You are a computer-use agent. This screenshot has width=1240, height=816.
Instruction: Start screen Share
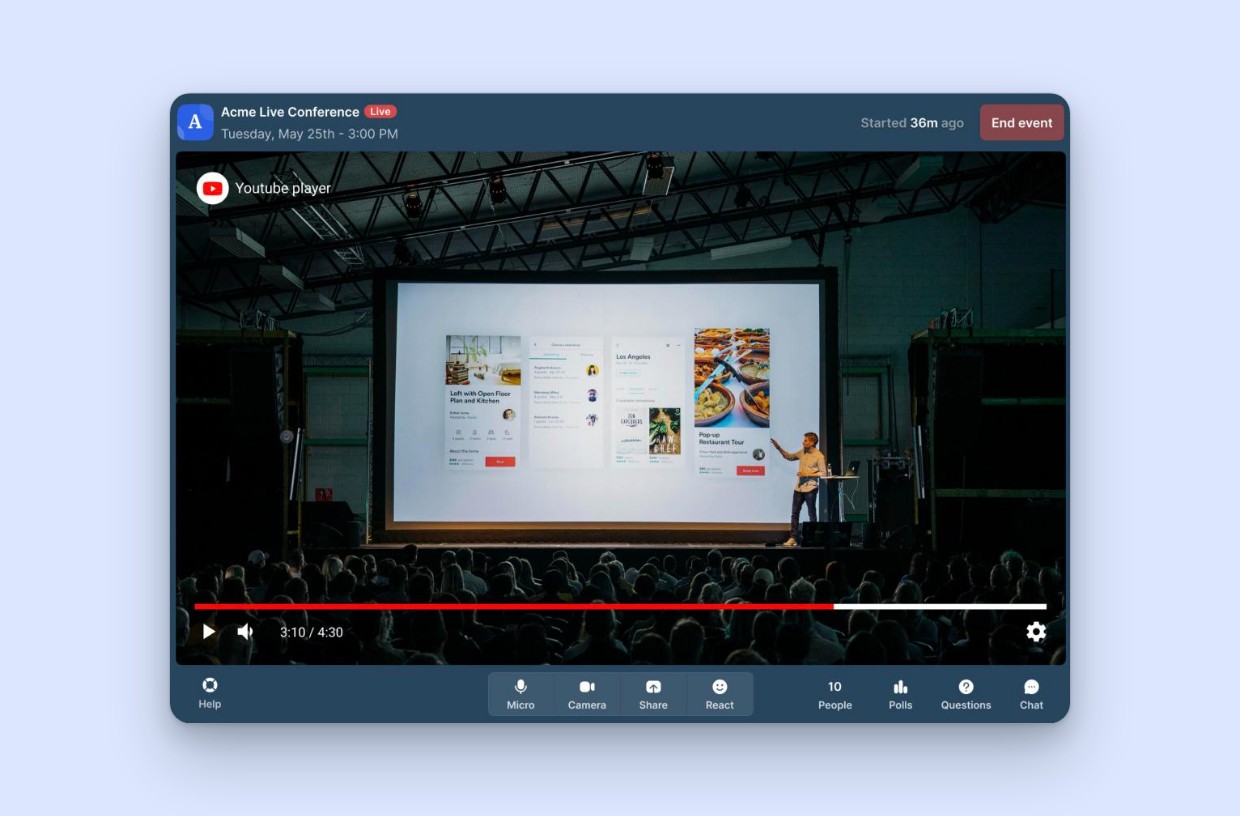coord(653,694)
